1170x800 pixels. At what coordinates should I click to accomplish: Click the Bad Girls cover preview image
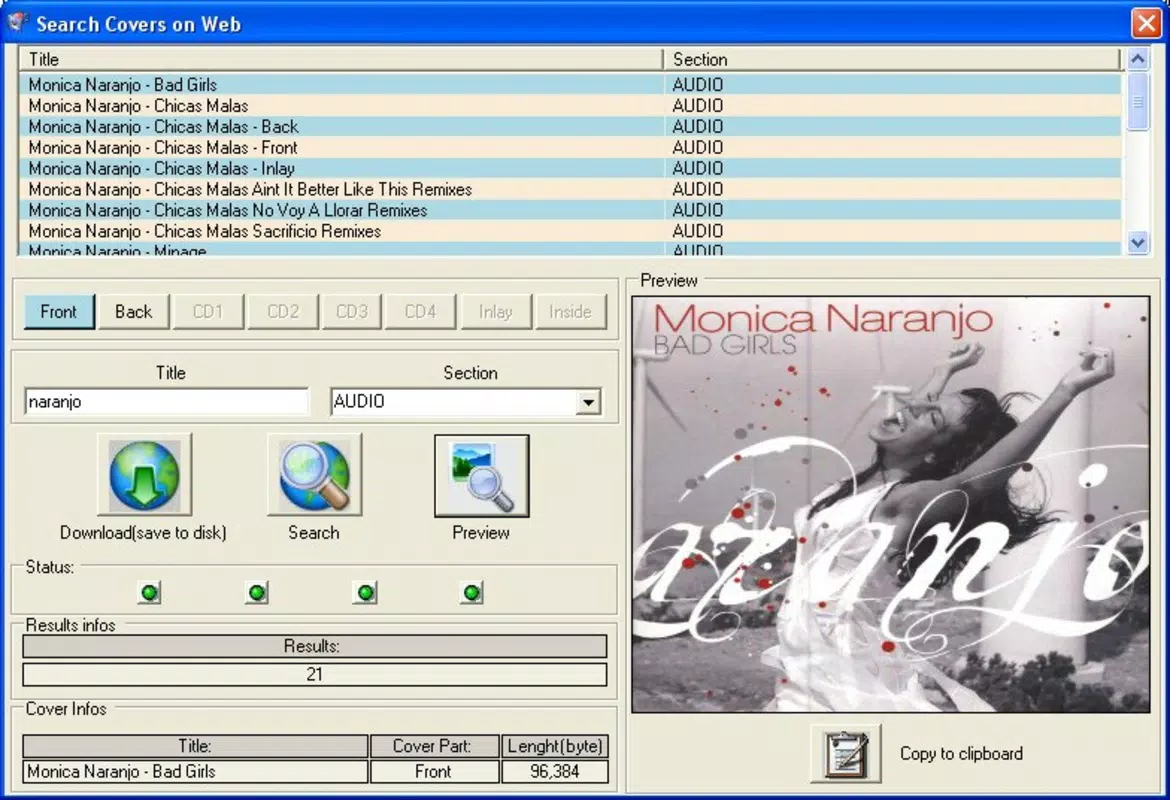point(891,504)
